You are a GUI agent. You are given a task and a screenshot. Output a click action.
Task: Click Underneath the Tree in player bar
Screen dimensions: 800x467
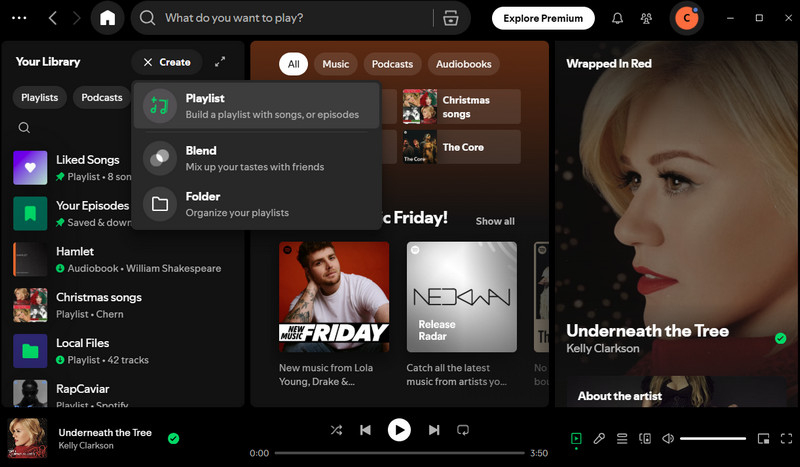coord(105,432)
